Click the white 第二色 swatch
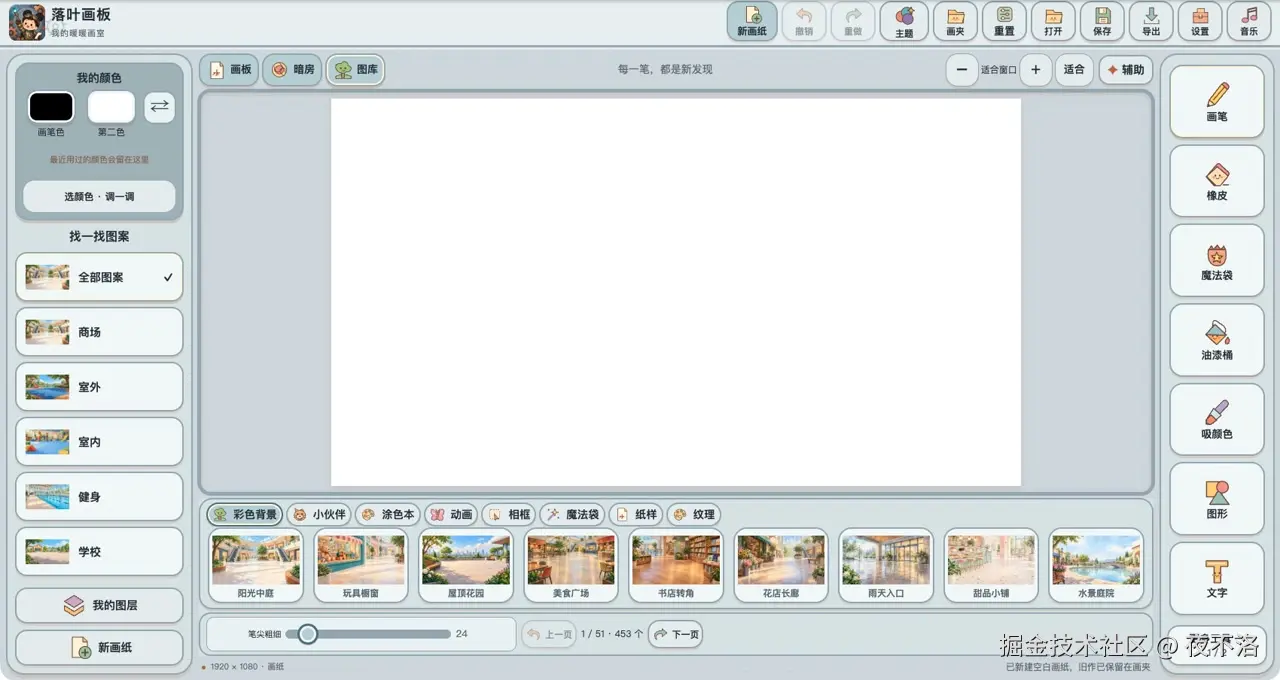 111,107
